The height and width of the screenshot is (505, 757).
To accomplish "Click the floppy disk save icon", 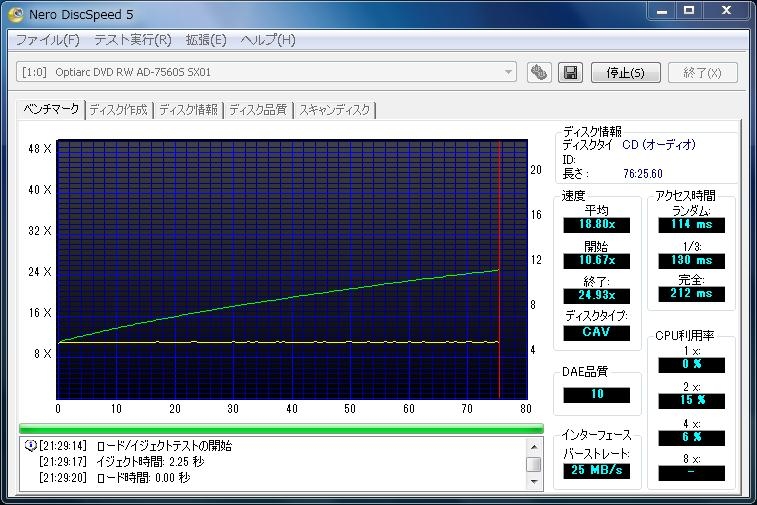I will (569, 73).
